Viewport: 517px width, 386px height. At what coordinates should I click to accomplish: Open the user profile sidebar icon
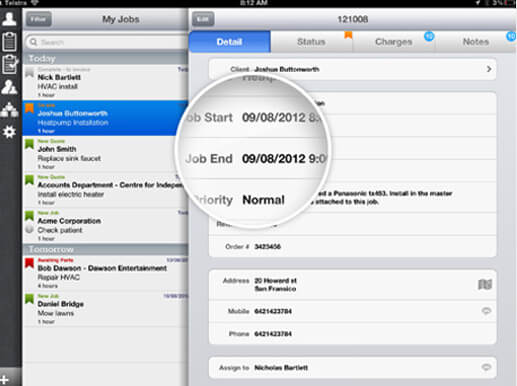pos(9,19)
